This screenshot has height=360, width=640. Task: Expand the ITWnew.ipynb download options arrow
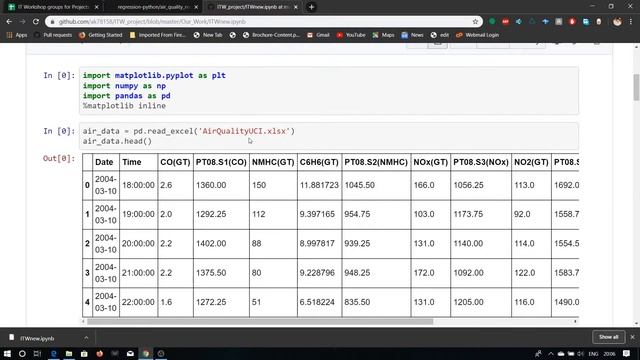(86, 338)
